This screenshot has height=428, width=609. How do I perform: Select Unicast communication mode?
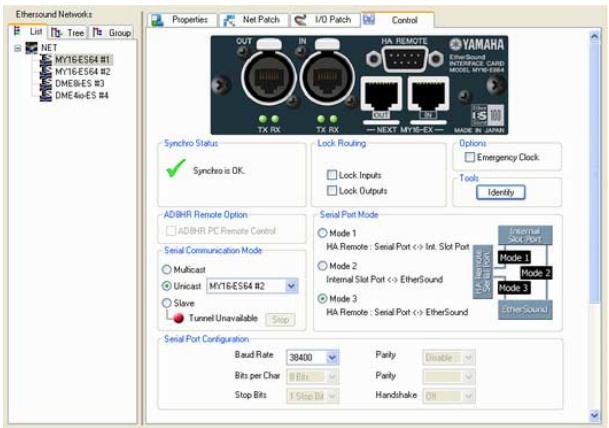pos(167,286)
